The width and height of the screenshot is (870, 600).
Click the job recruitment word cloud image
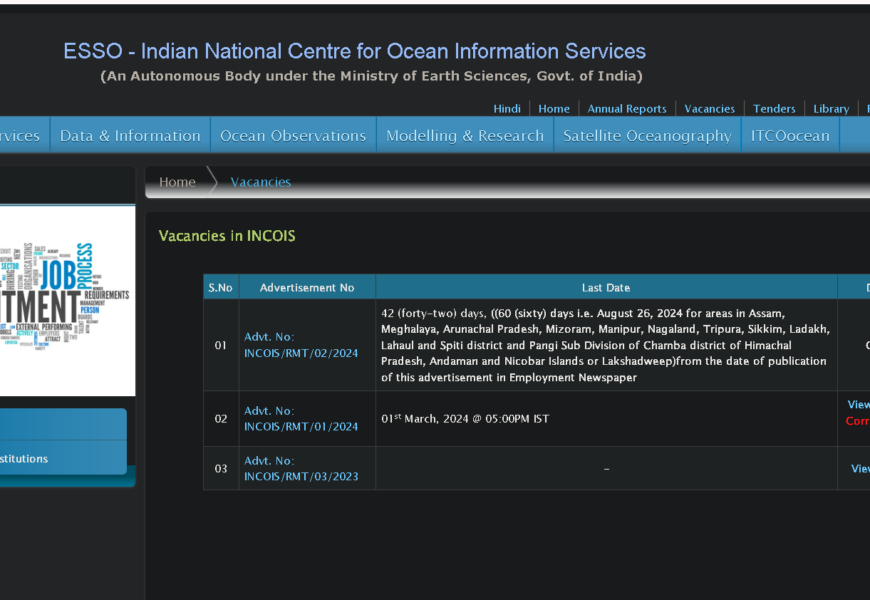pyautogui.click(x=68, y=301)
